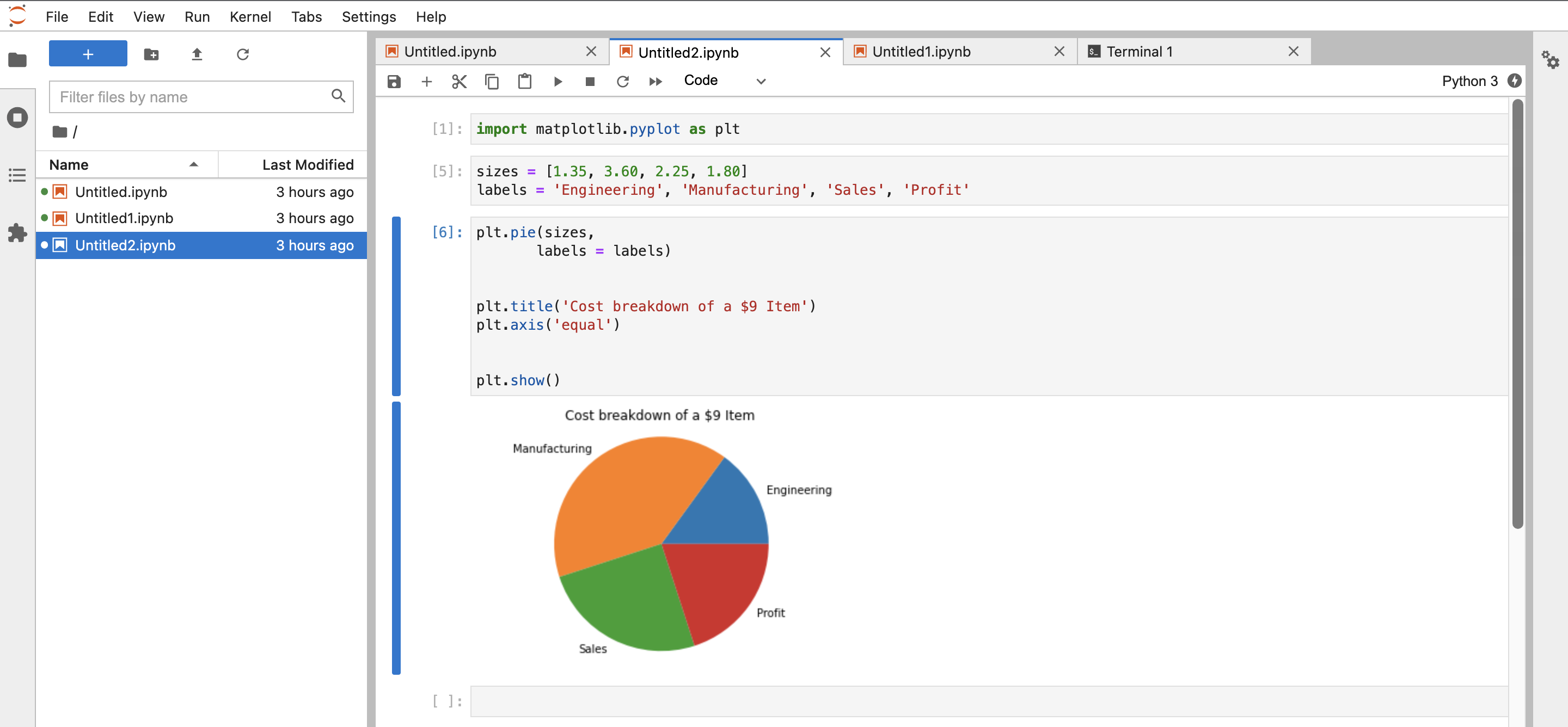Screen dimensions: 1568x727
Task: Paste a cell from clipboard
Action: pyautogui.click(x=525, y=81)
